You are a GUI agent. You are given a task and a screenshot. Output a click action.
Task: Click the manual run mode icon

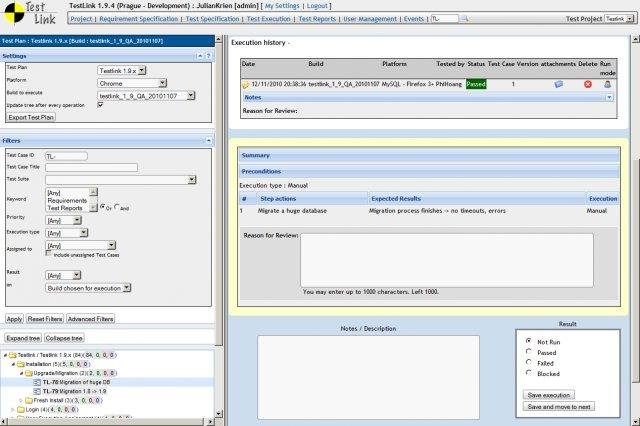(x=608, y=84)
